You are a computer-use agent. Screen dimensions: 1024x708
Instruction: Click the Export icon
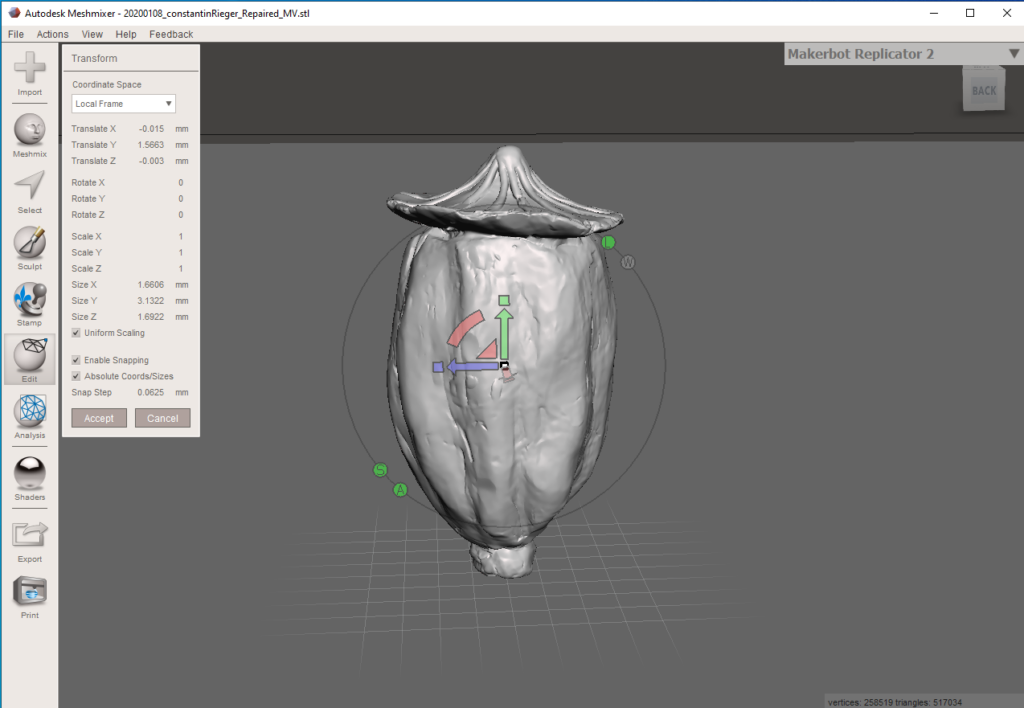[29, 541]
